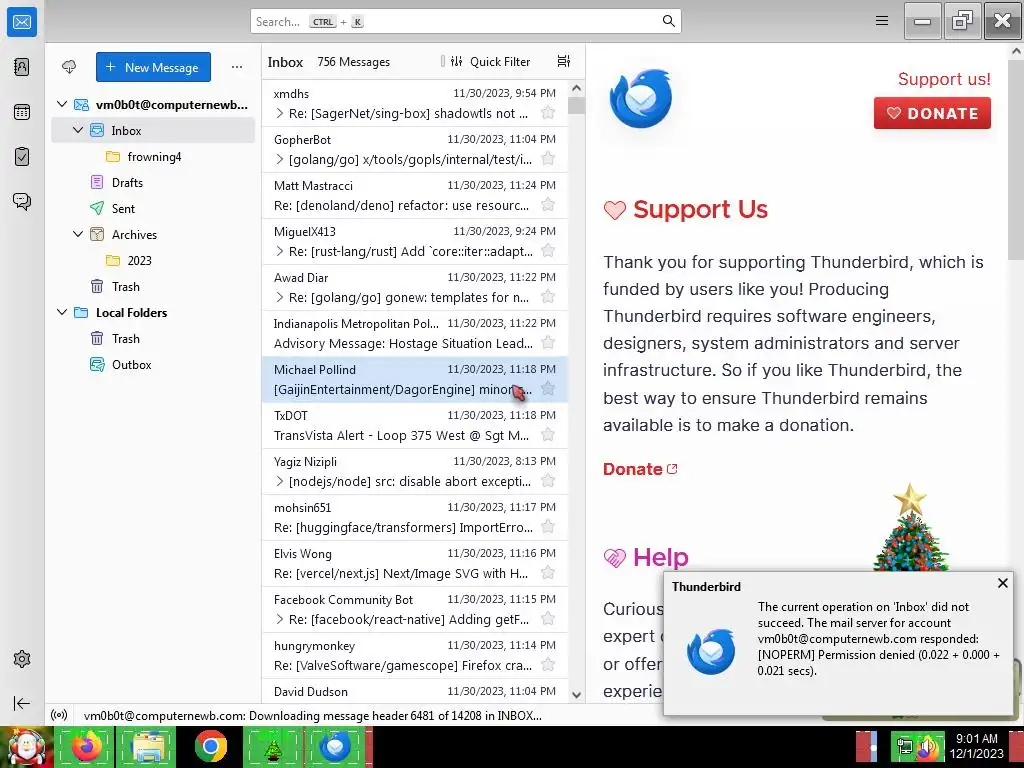The height and width of the screenshot is (768, 1024).
Task: Expand the Yagiz Nizipli thread
Action: point(280,481)
